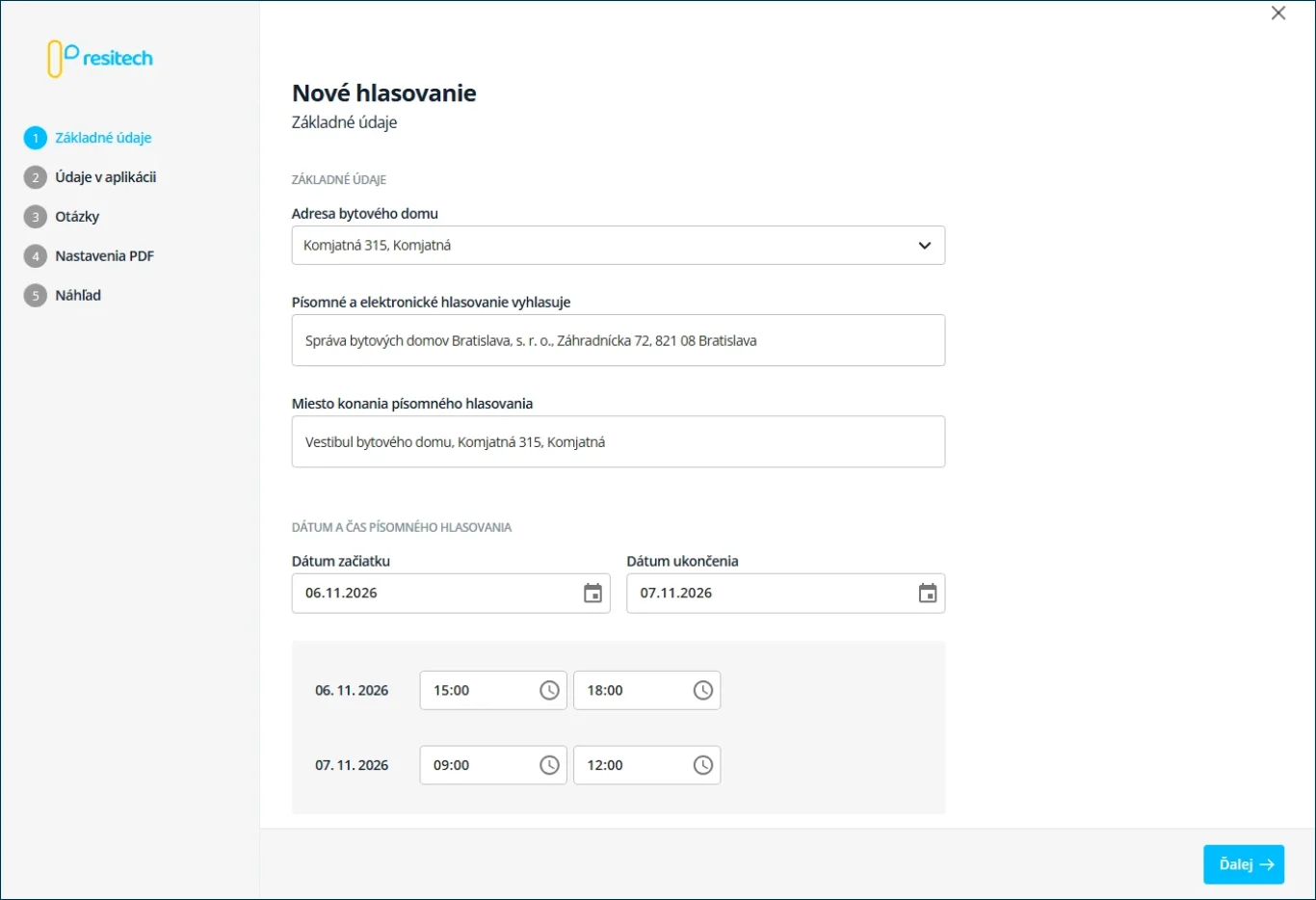Click step 1 number circle in sidebar
Image resolution: width=1316 pixels, height=900 pixels.
36,138
